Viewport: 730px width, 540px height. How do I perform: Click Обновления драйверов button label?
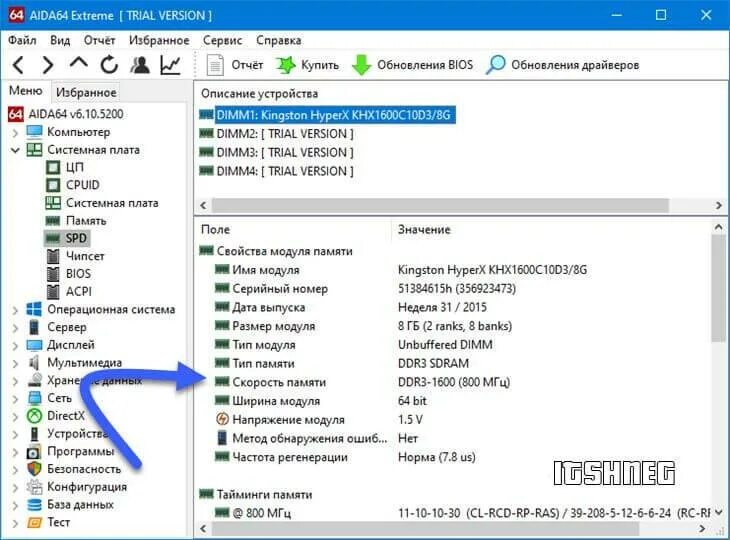575,65
